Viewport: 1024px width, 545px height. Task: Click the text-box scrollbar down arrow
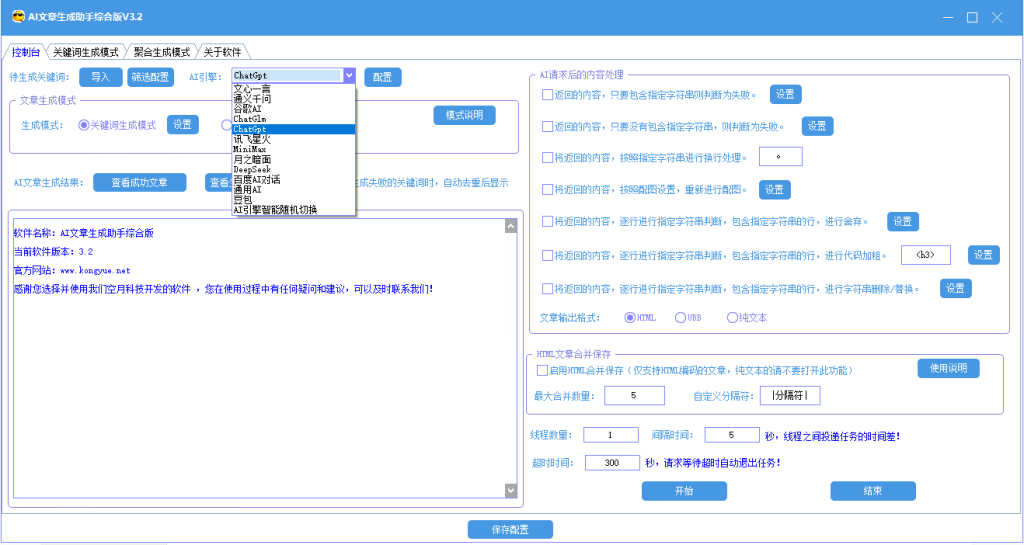coord(511,490)
